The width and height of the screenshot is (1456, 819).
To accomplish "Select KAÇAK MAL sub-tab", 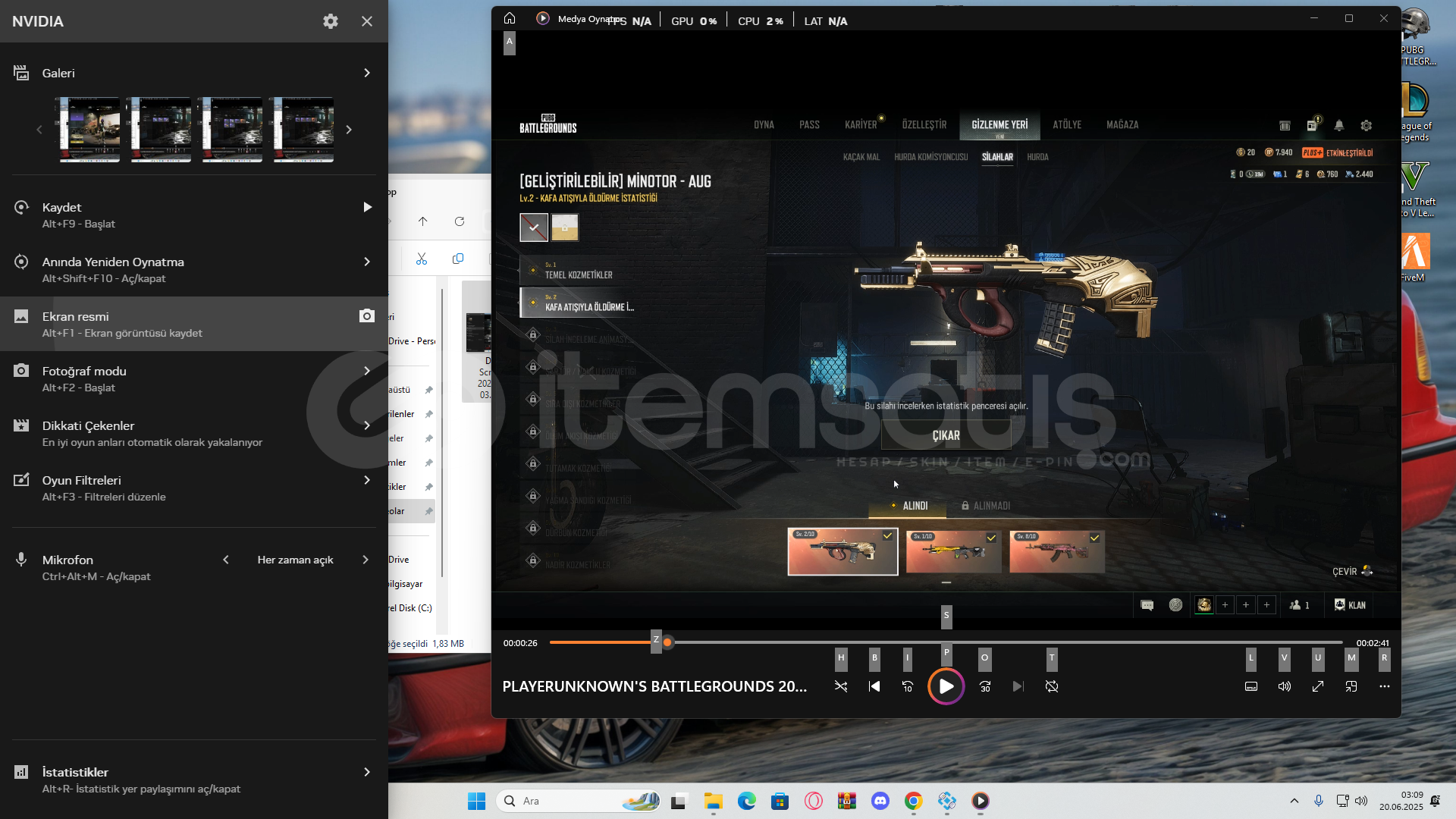I will (861, 157).
